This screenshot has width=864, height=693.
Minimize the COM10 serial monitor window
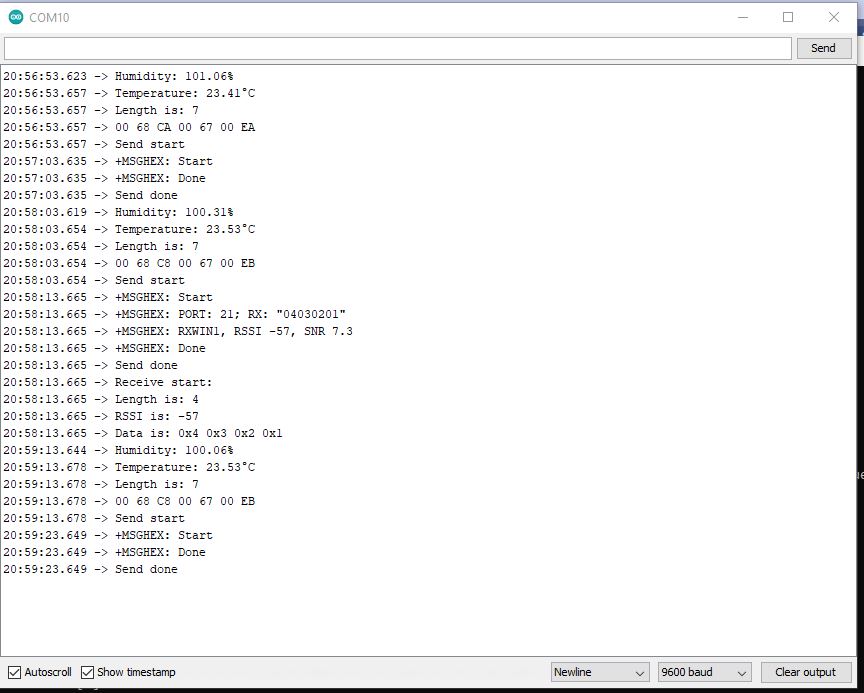click(742, 17)
